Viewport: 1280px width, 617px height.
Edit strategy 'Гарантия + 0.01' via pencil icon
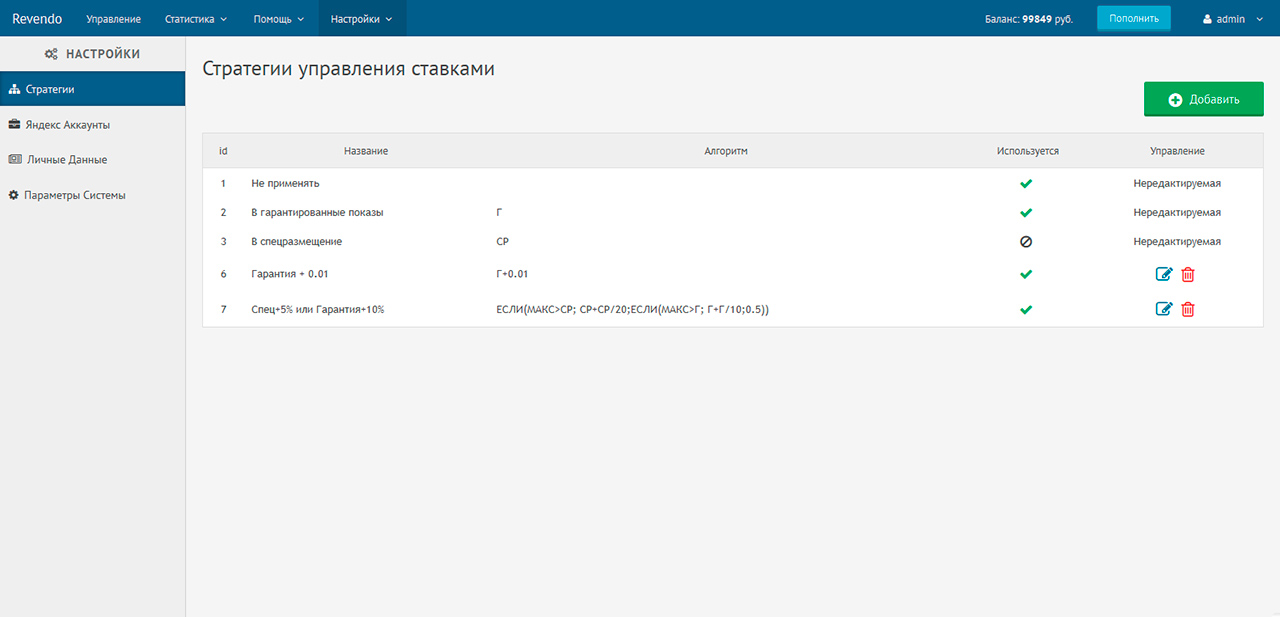point(1164,274)
